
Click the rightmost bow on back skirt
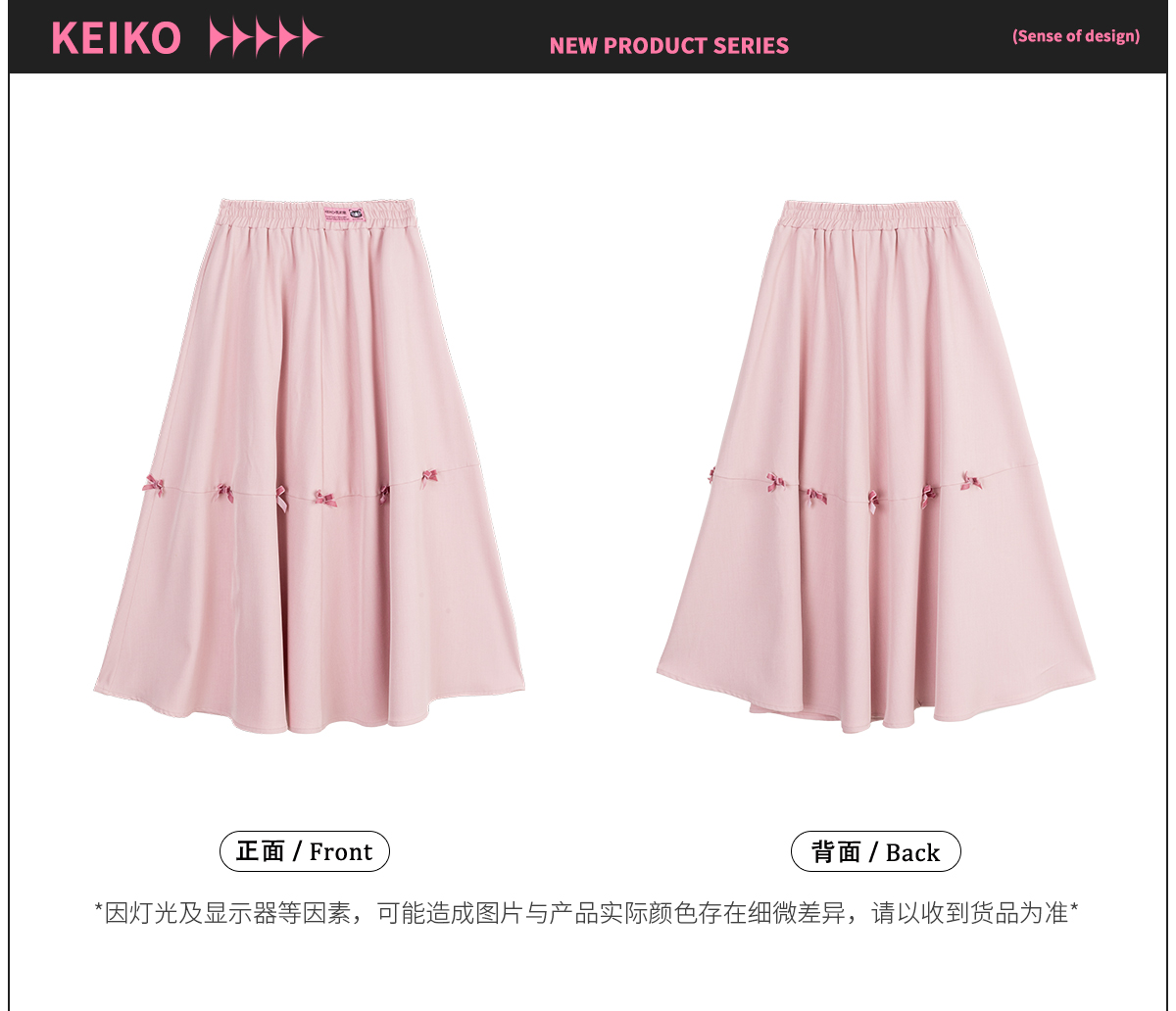(971, 481)
